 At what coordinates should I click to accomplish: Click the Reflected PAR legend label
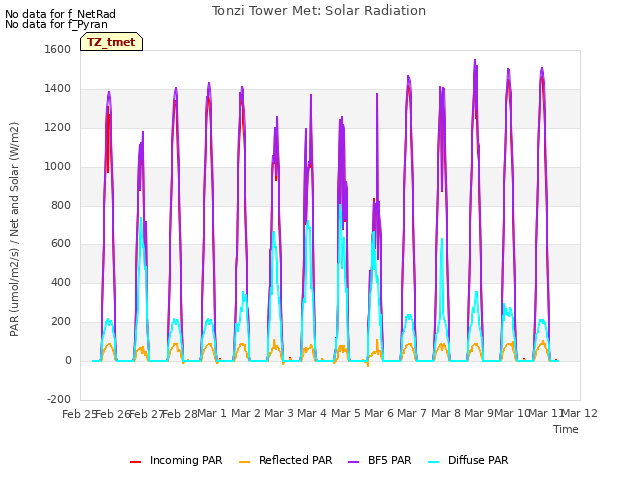tap(296, 460)
